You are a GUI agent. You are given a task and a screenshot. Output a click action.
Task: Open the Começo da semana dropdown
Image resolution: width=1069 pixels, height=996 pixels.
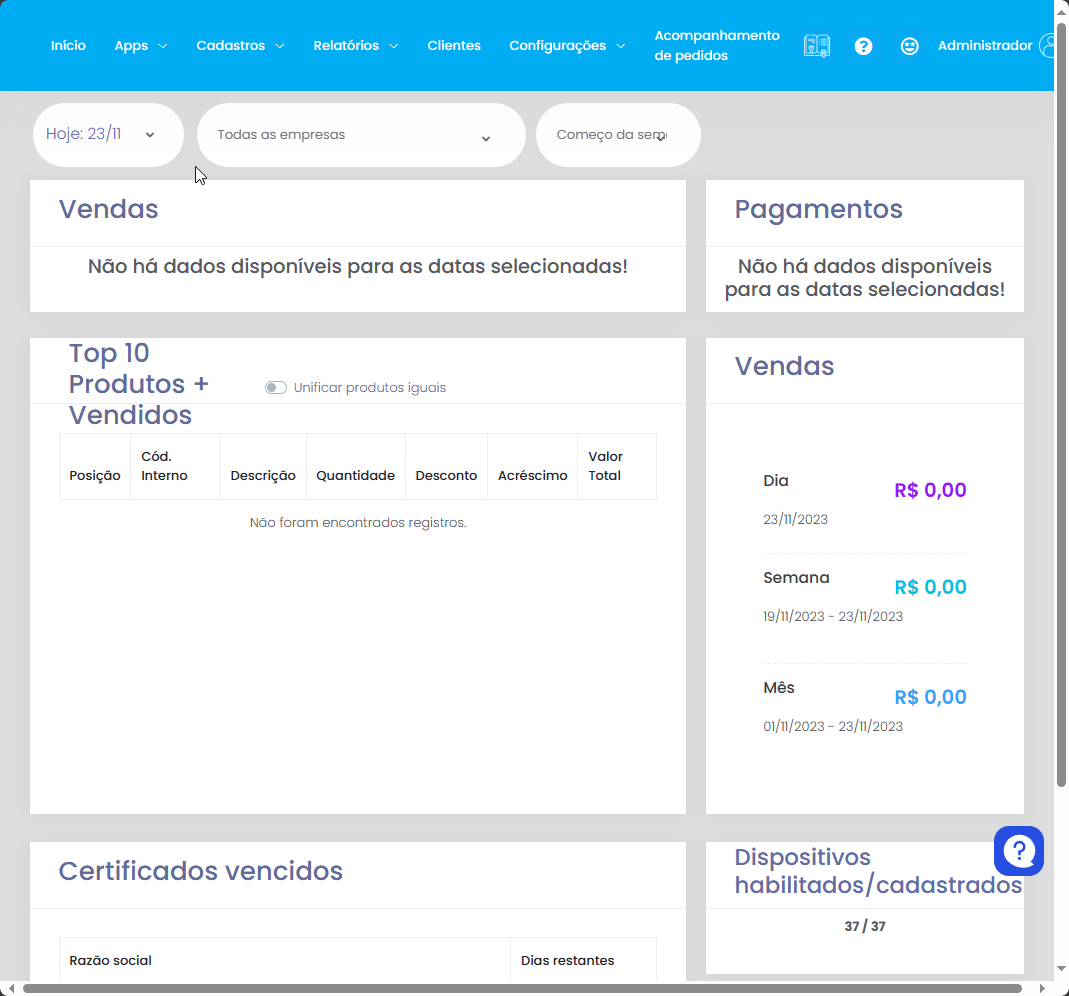point(618,135)
